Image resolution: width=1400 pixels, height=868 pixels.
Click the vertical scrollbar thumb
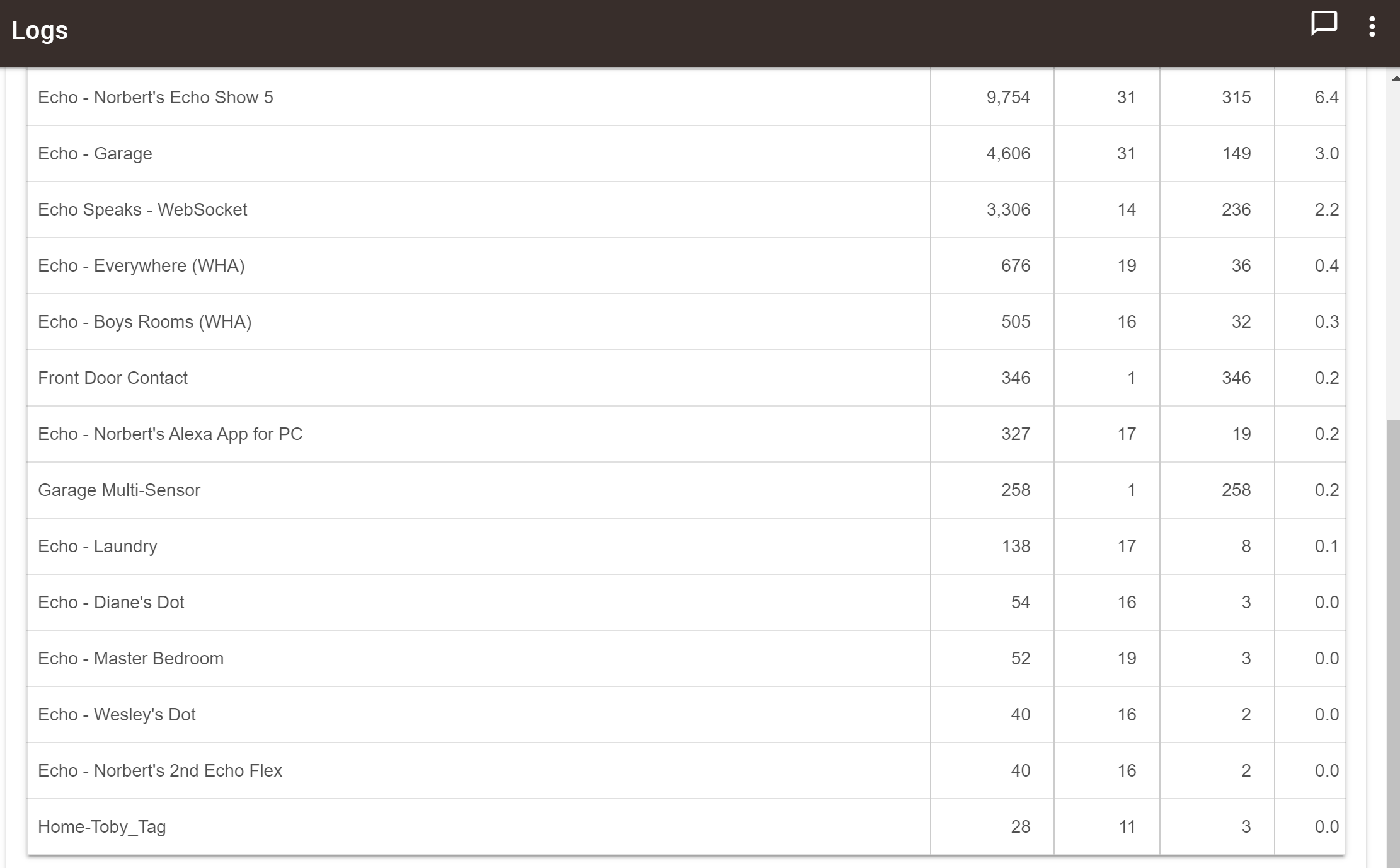point(1393,630)
